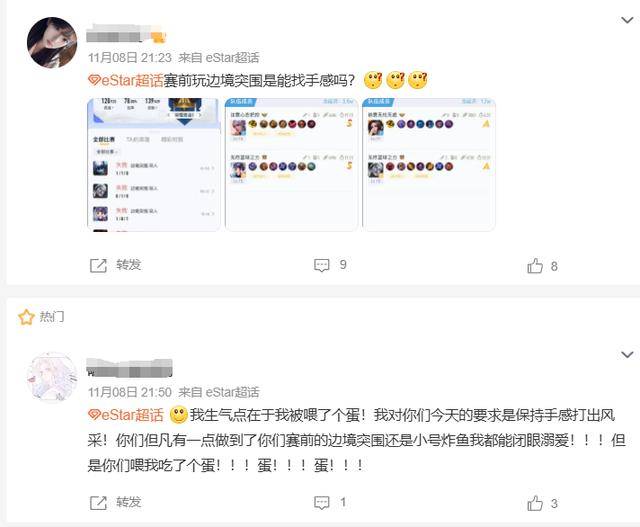Click the 11月08日 21:50 timestamp

click(130, 392)
